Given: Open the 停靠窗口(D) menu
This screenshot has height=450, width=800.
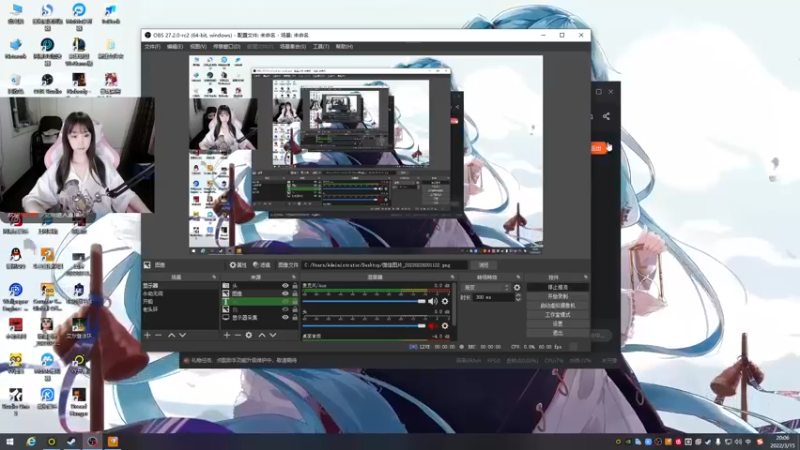Looking at the screenshot, I should (x=227, y=46).
